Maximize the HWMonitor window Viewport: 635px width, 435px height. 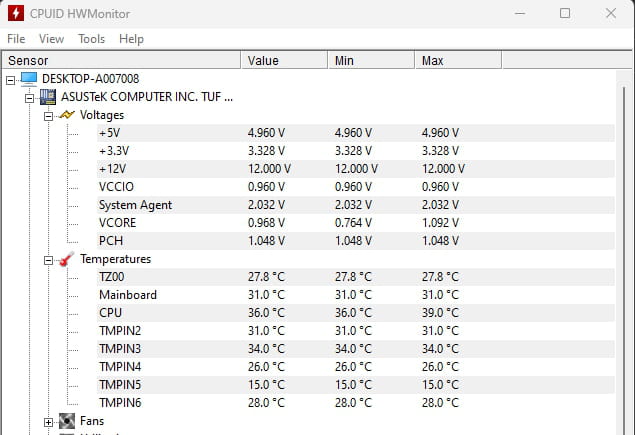point(565,13)
